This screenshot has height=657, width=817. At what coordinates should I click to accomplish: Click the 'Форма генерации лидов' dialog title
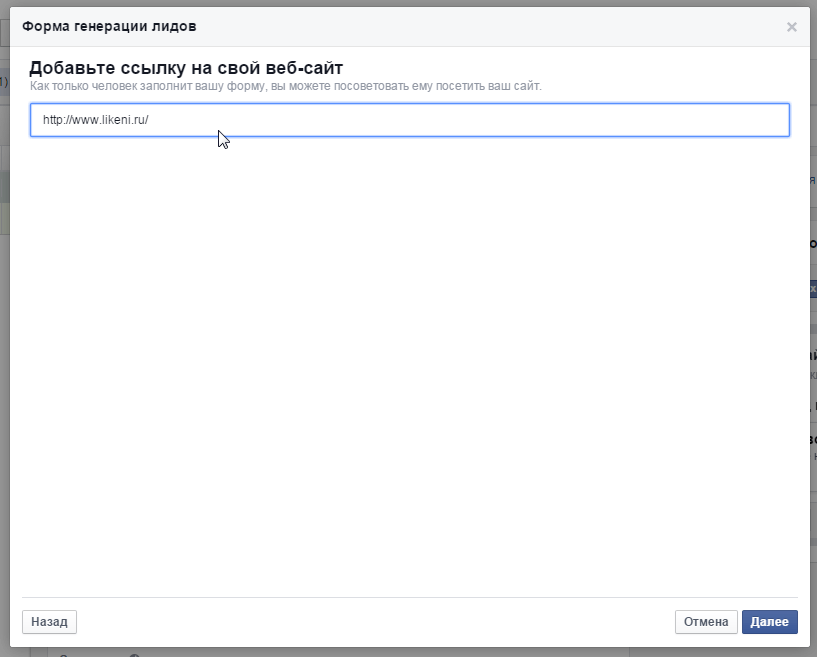116,26
